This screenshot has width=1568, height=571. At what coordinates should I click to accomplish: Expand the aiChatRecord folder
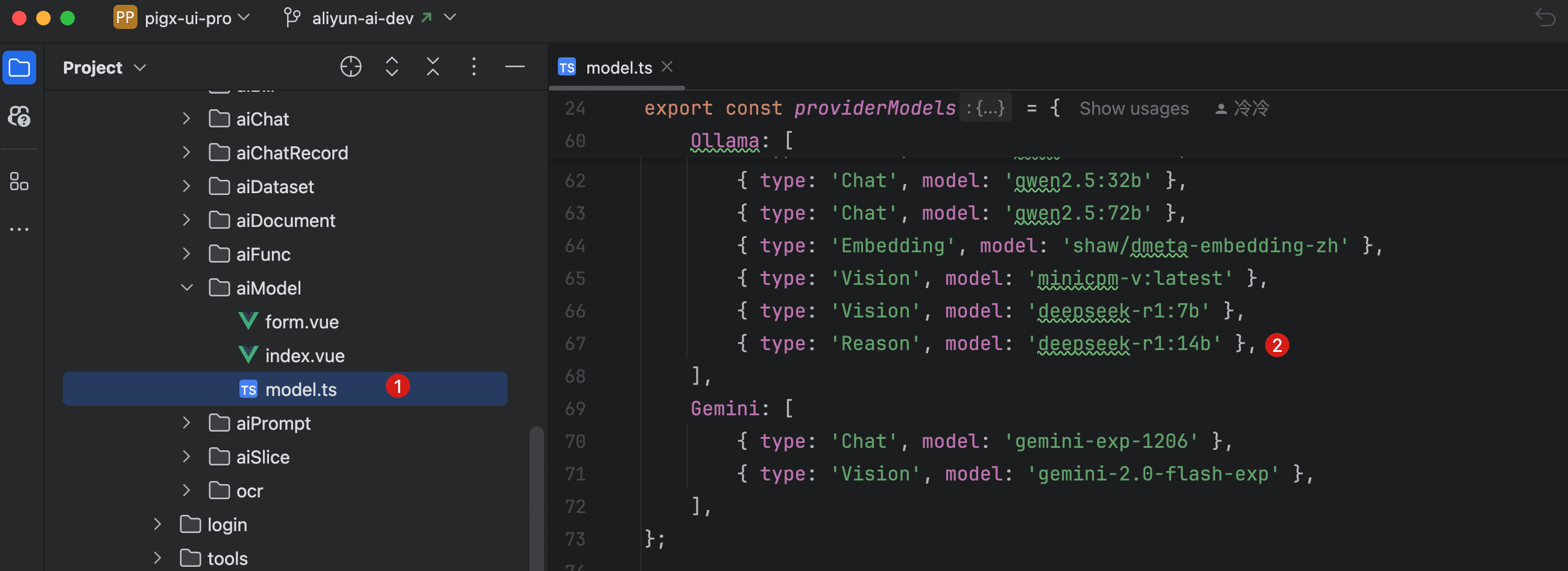click(x=186, y=152)
